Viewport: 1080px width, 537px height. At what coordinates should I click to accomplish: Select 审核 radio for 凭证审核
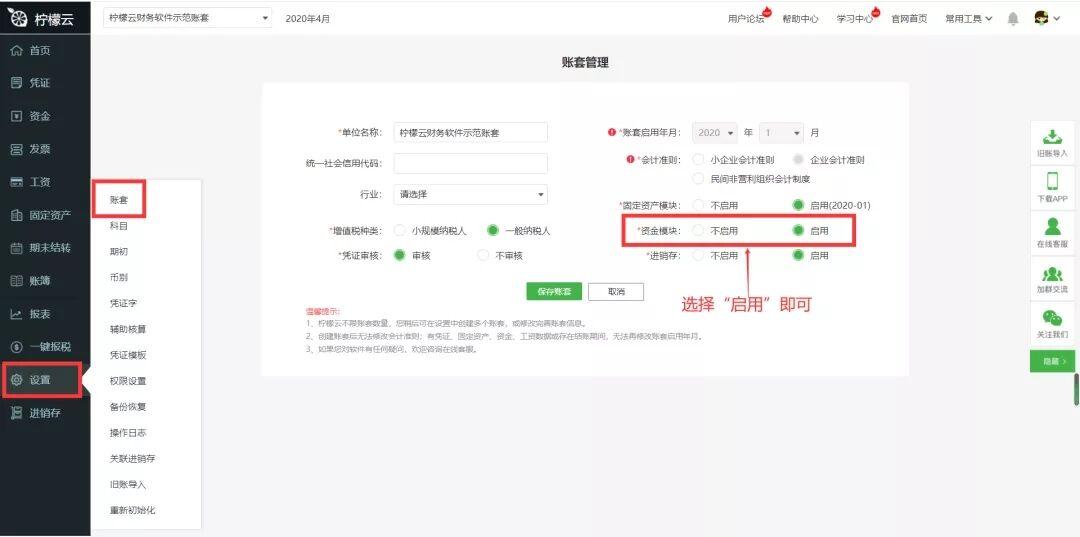coord(399,255)
